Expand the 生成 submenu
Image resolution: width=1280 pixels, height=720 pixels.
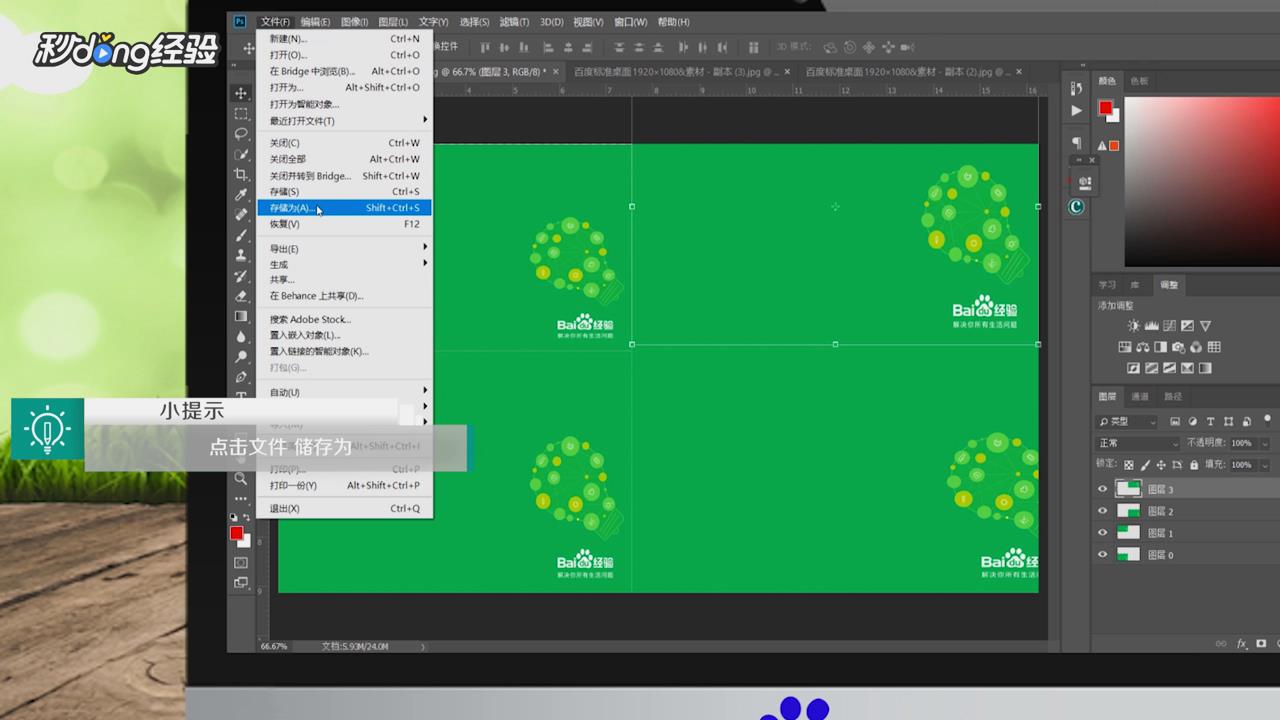[x=345, y=264]
